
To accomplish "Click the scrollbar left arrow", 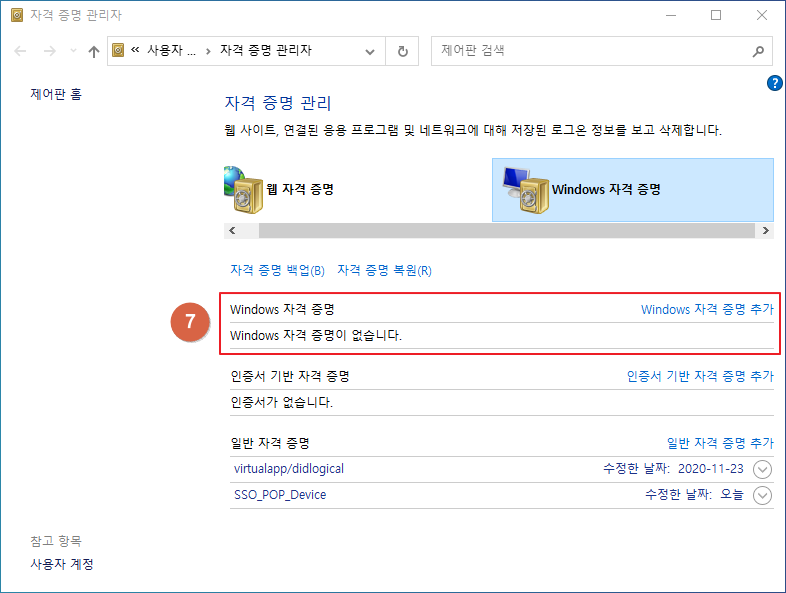I will tap(232, 231).
